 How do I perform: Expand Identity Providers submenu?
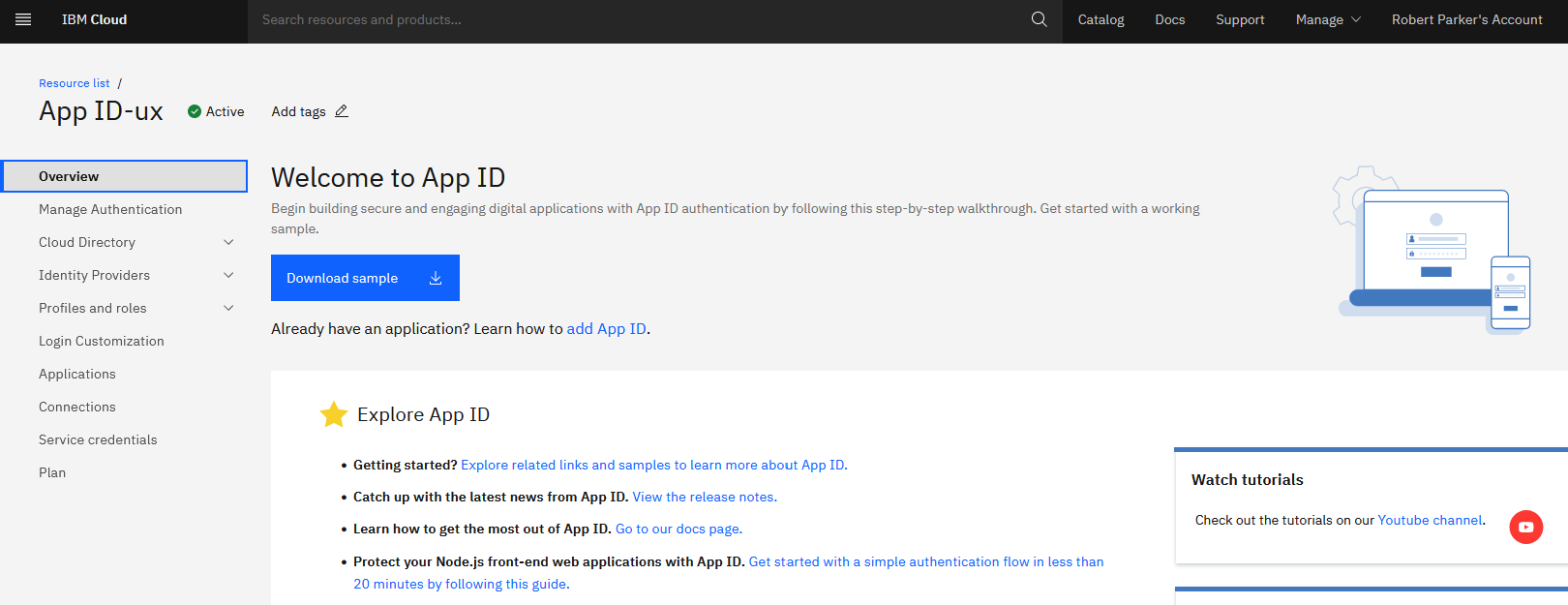click(x=228, y=275)
